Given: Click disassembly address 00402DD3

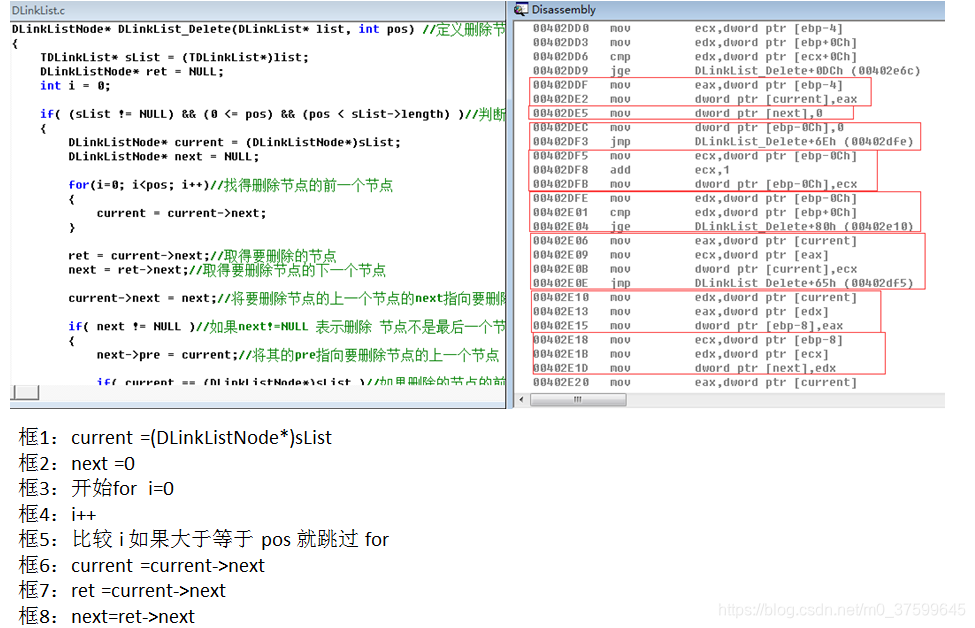Looking at the screenshot, I should coord(560,43).
